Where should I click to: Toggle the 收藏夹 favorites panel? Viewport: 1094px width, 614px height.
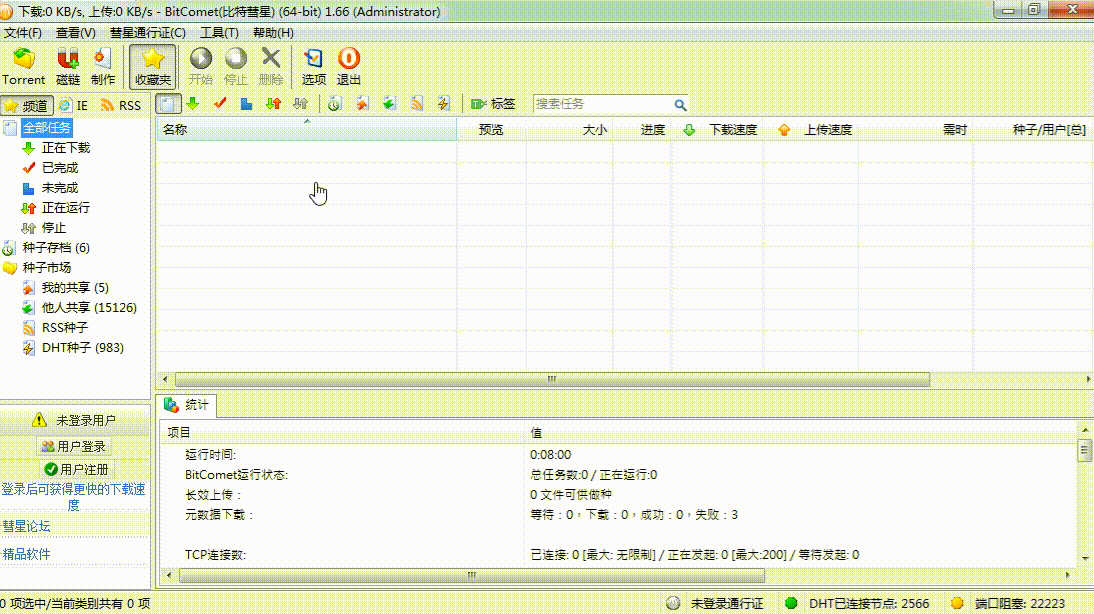pos(153,67)
